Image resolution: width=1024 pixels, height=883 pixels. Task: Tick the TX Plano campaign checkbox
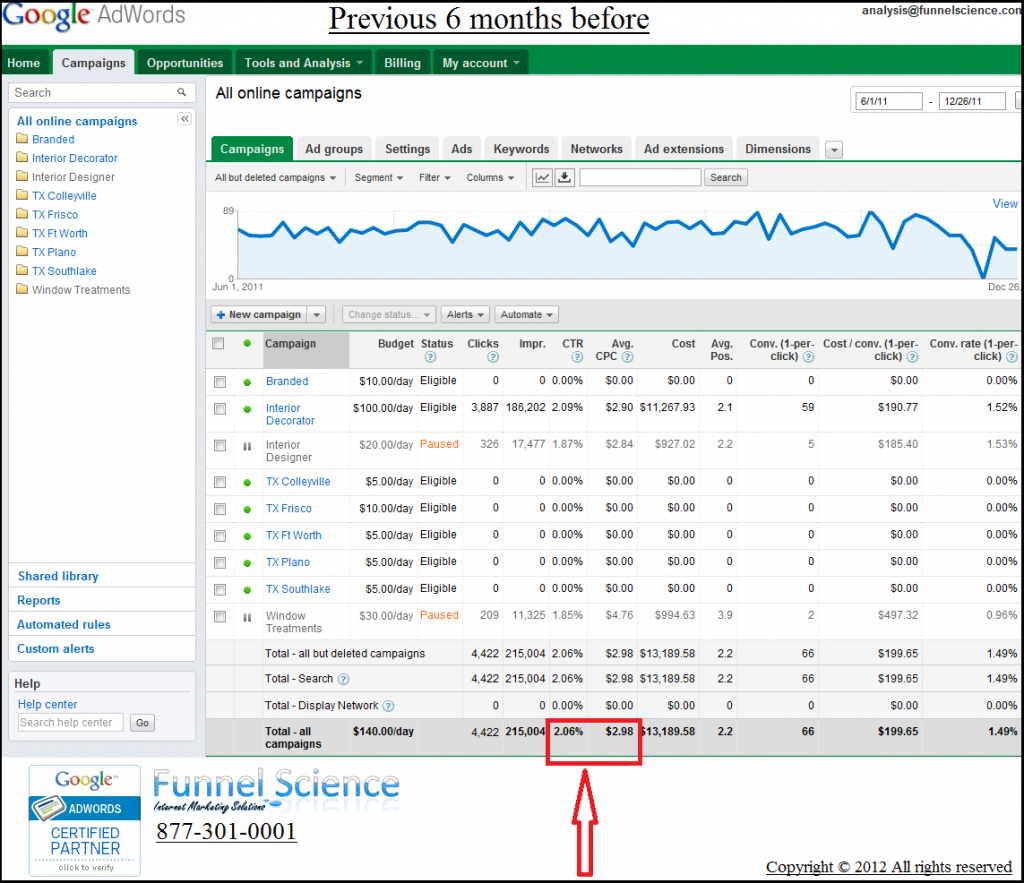[220, 563]
